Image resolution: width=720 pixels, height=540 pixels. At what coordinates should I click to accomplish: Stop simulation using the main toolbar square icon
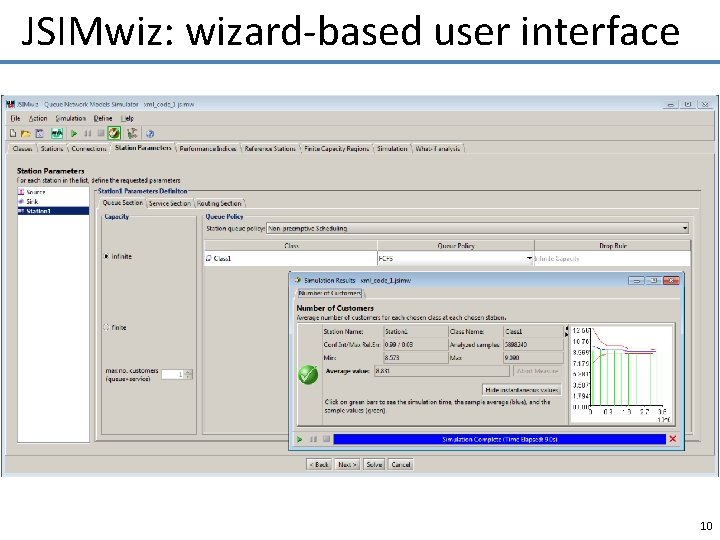[x=101, y=134]
